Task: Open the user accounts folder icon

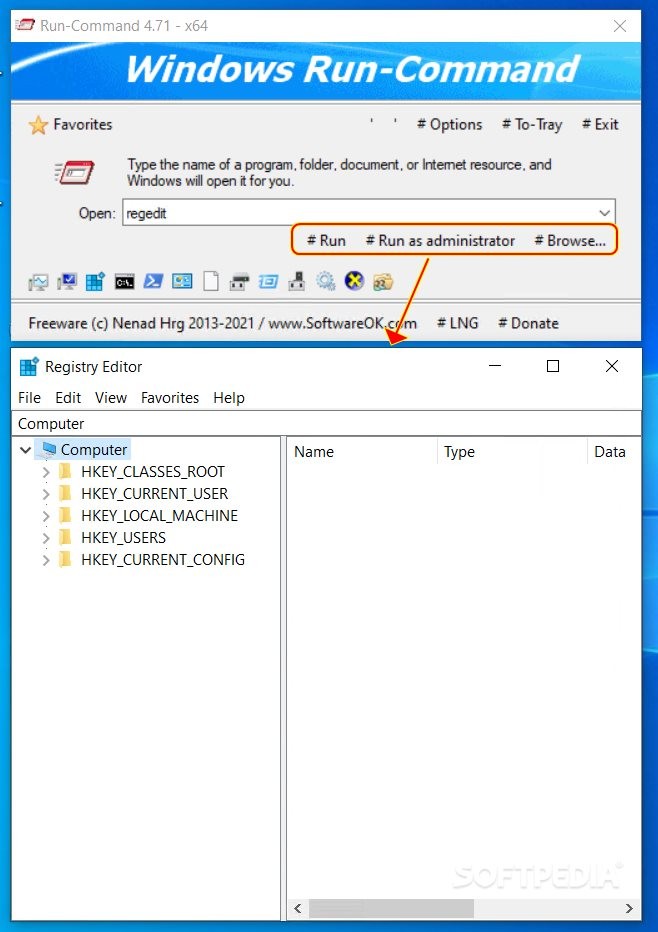Action: [383, 282]
